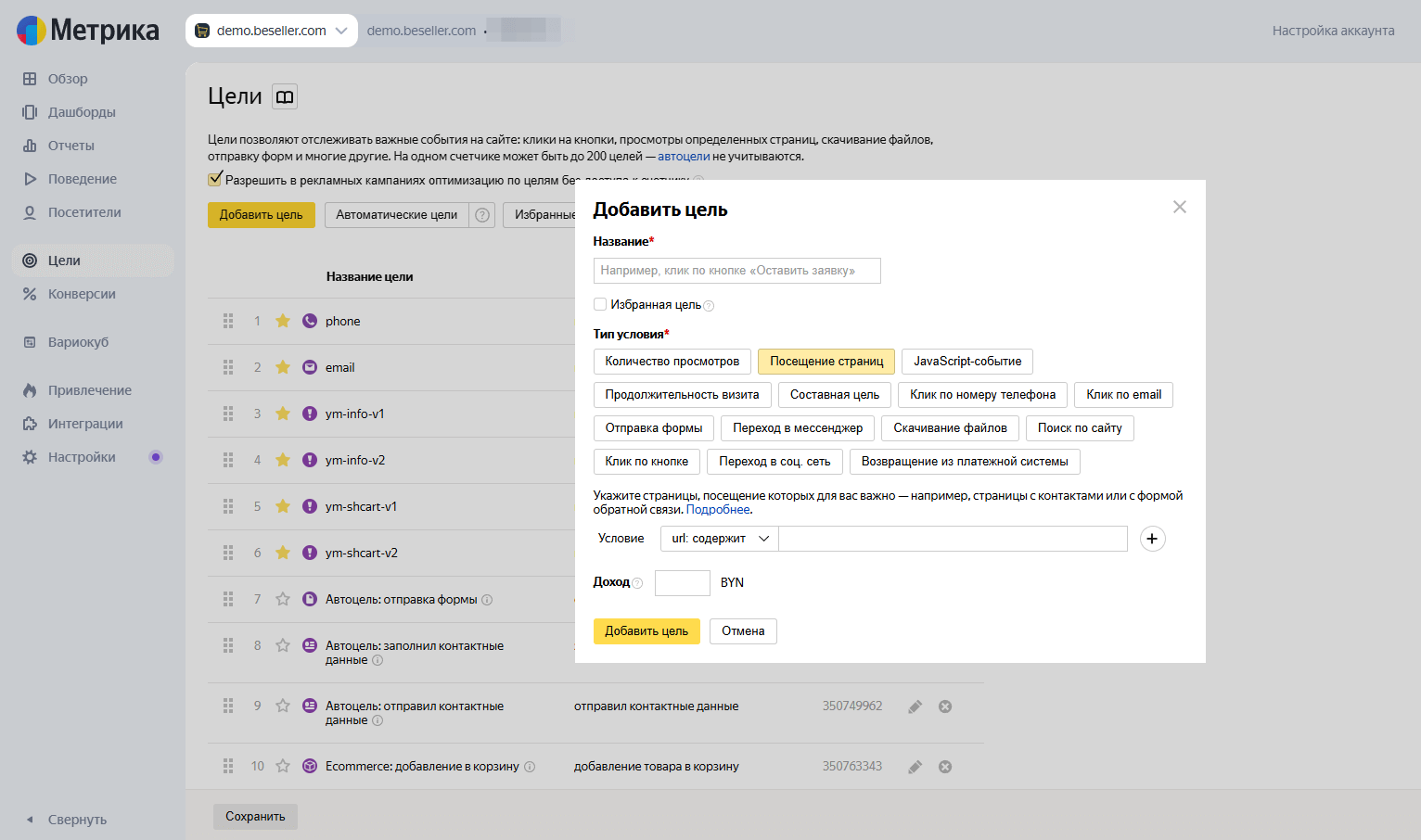Close the Добавить цель dialog

(1180, 207)
